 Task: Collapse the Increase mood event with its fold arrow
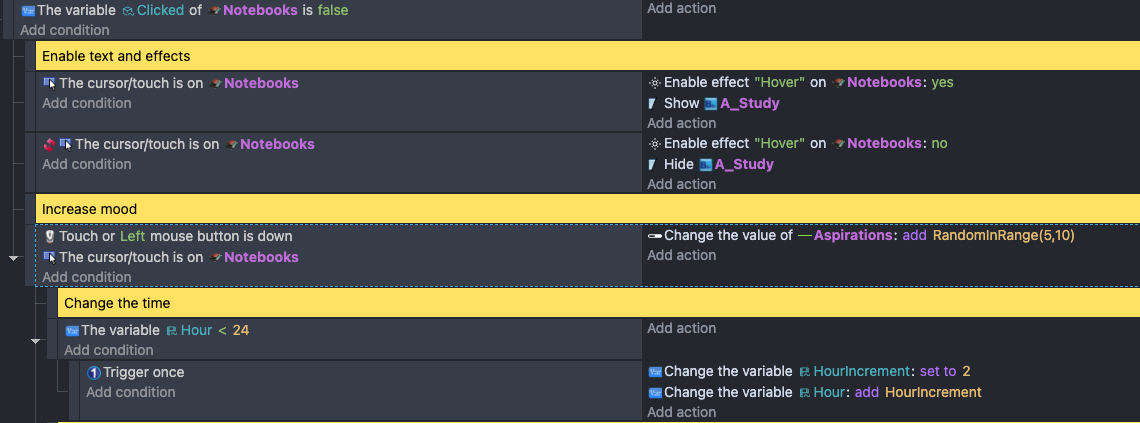point(14,258)
